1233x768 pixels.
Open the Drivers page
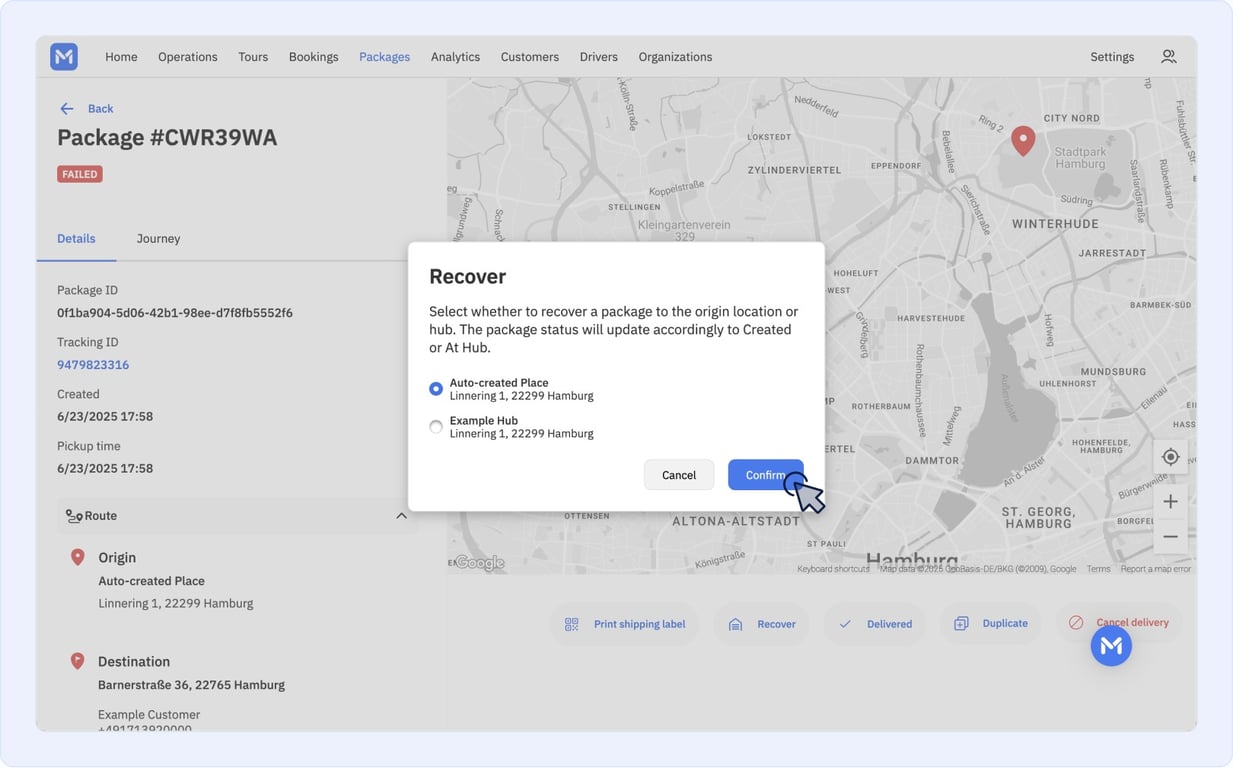[x=598, y=57]
